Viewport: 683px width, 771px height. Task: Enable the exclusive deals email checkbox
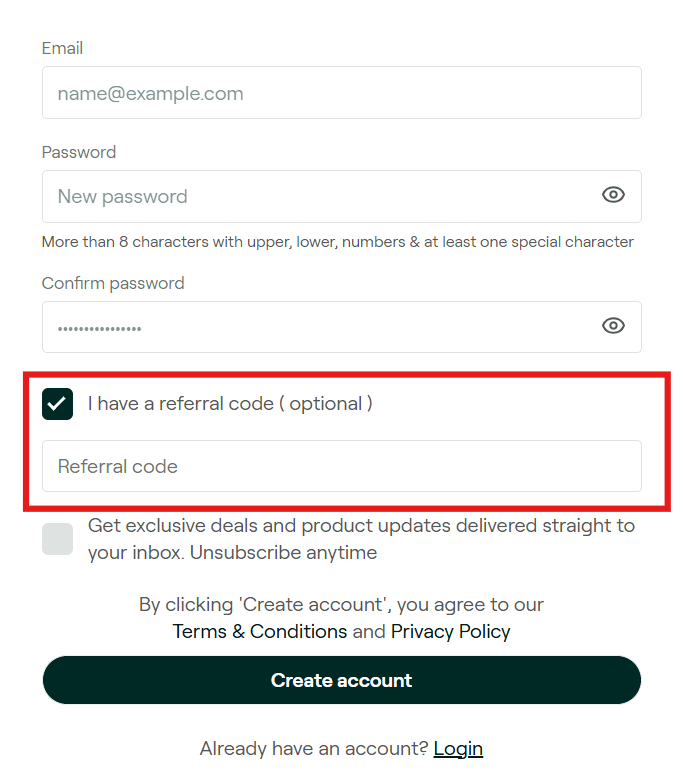coord(58,539)
